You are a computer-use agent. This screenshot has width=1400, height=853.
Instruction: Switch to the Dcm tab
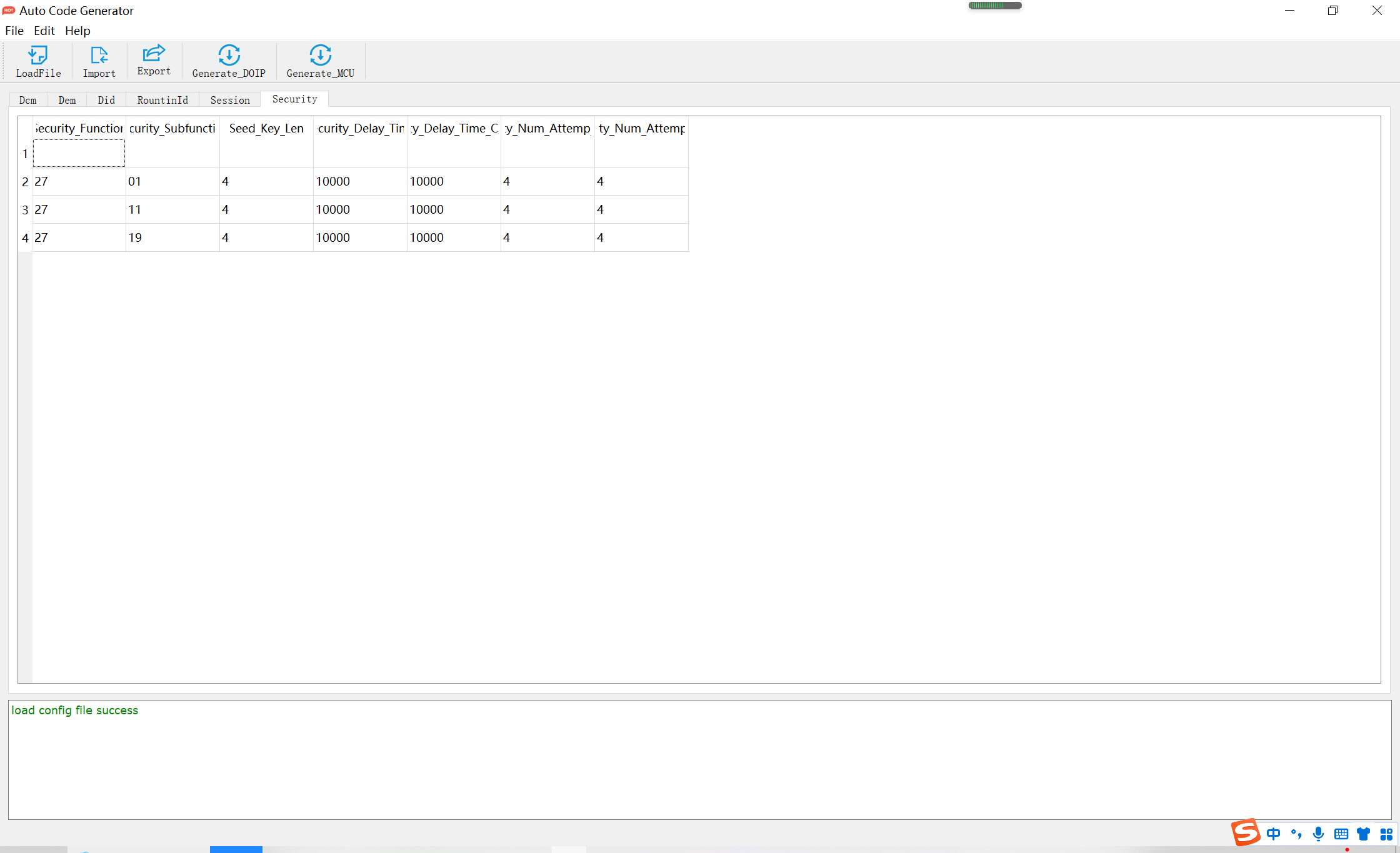tap(28, 100)
